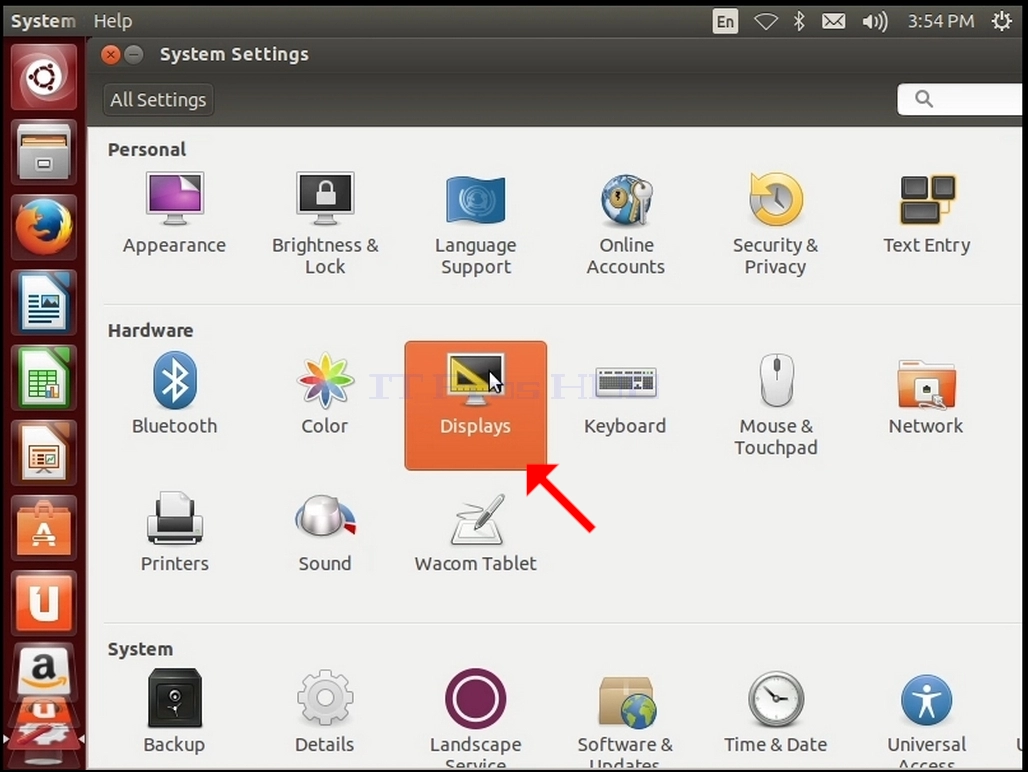1028x772 pixels.
Task: Open the Landscape Service panel
Action: point(475,719)
